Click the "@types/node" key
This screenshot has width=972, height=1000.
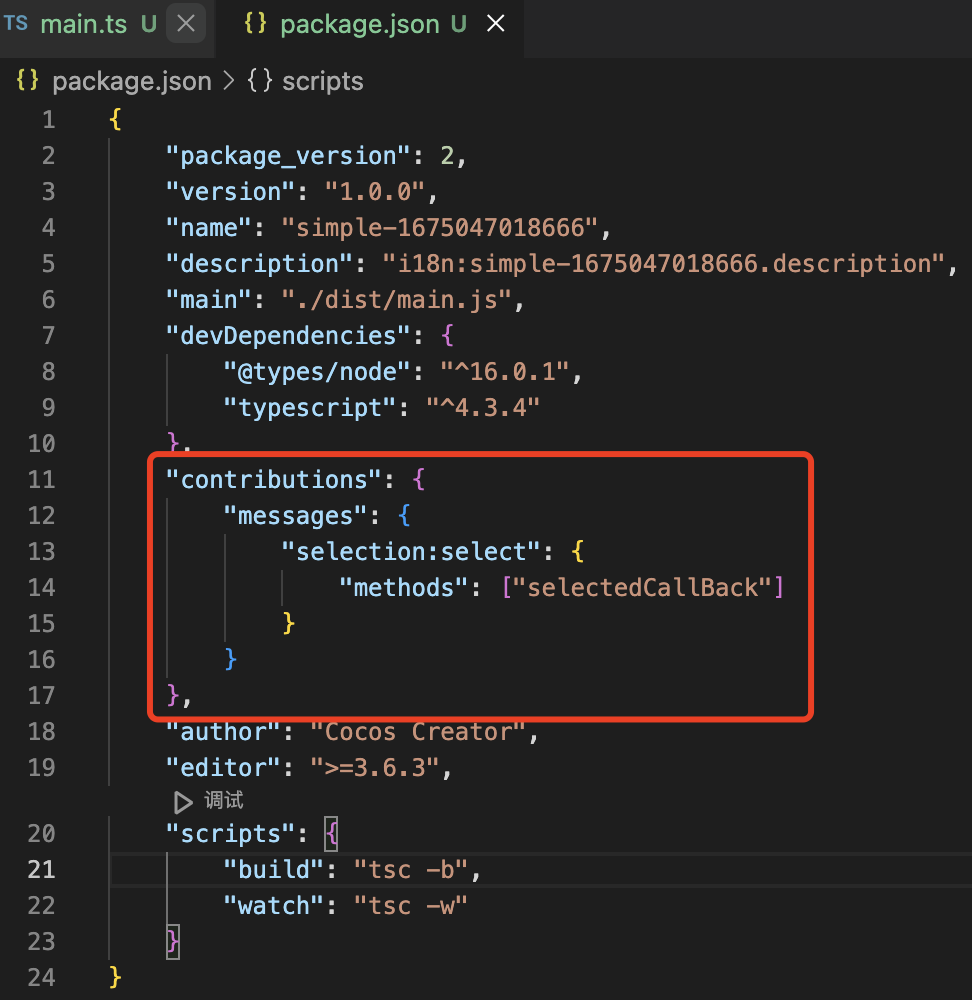pos(317,372)
